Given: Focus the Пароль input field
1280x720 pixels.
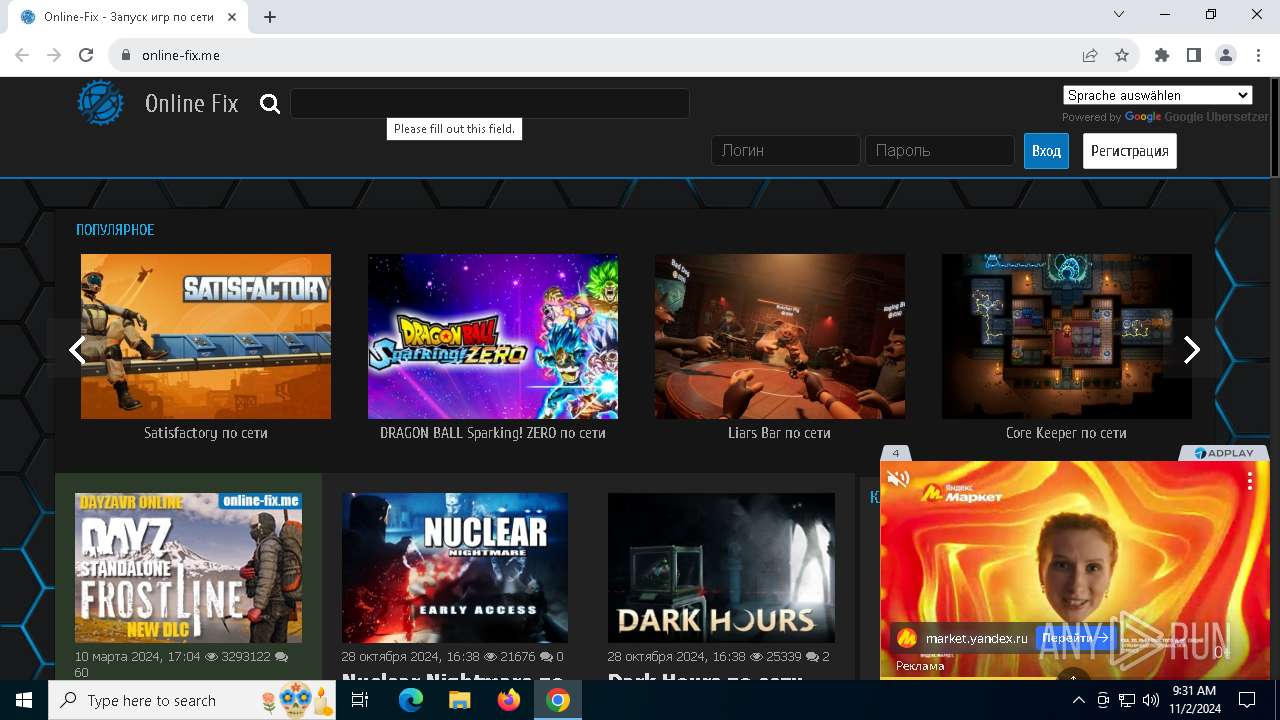Looking at the screenshot, I should [939, 151].
